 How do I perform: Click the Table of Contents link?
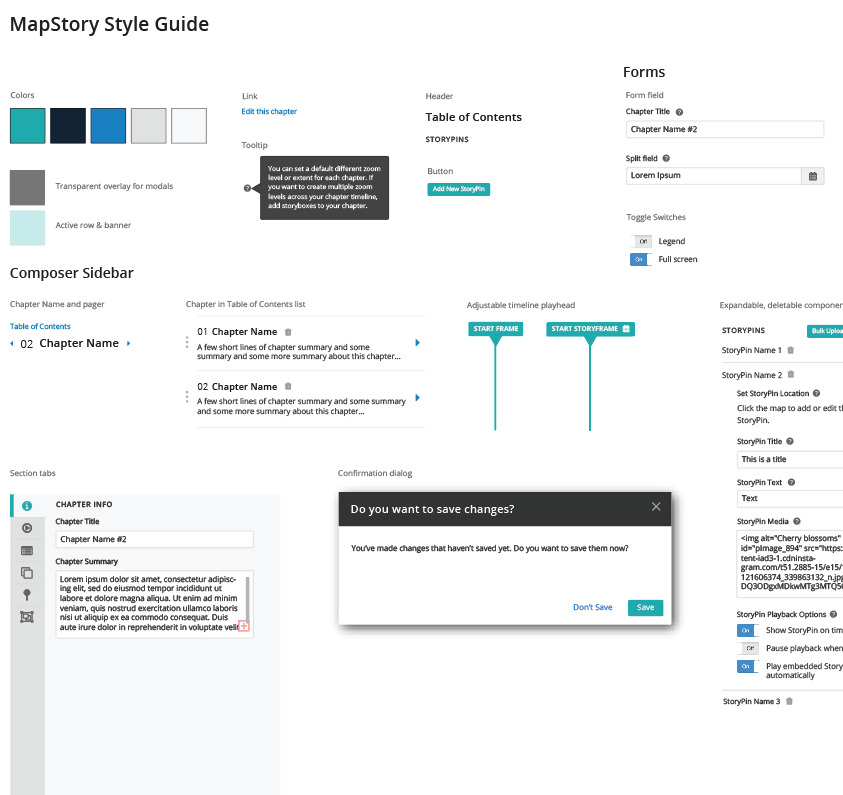[40, 326]
